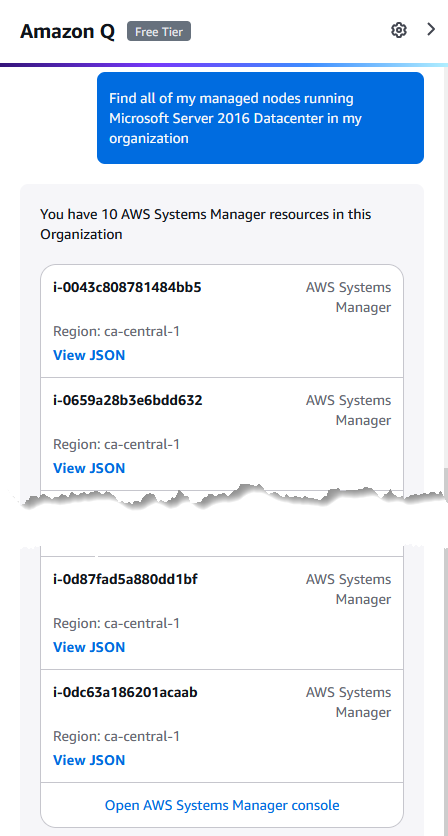This screenshot has width=448, height=836.
Task: Select resource ID i-0d87fad5a880dd1bf
Action: click(x=125, y=580)
